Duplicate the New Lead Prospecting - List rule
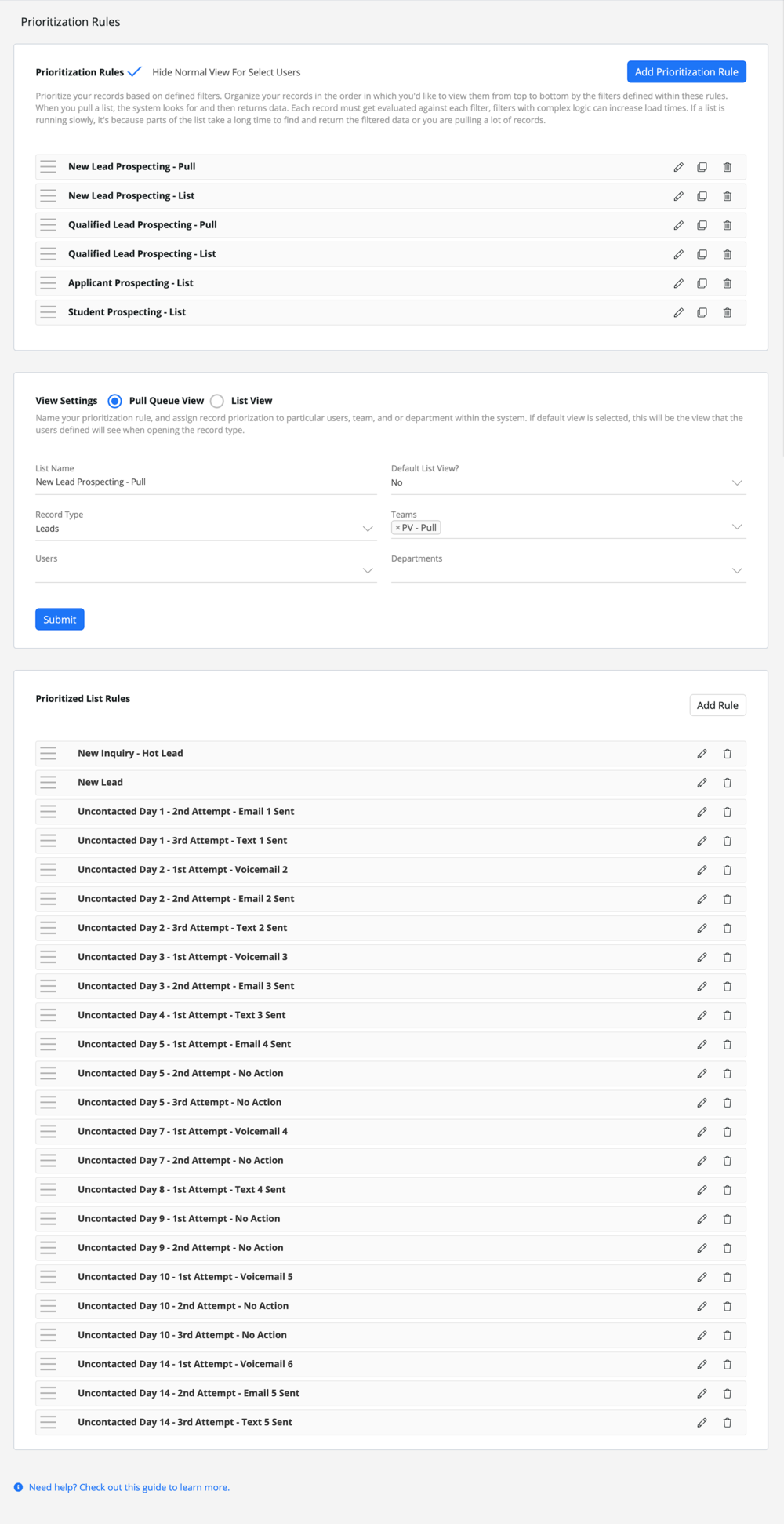784x1524 pixels. pos(702,196)
